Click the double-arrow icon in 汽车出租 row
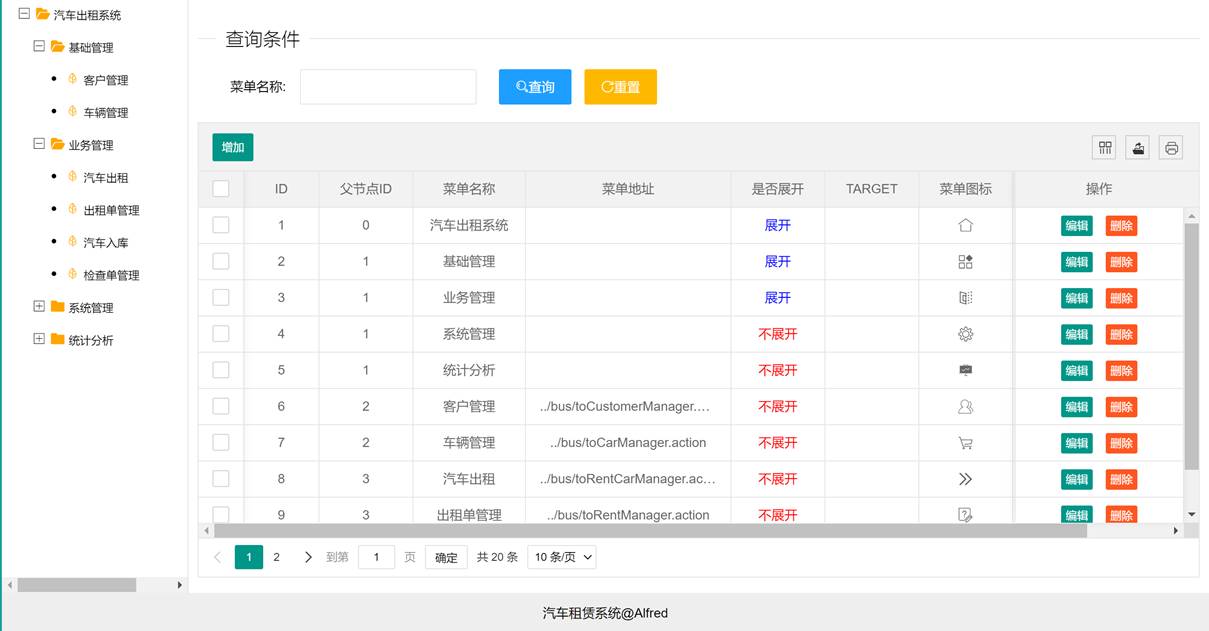1209x631 pixels. pyautogui.click(x=965, y=479)
